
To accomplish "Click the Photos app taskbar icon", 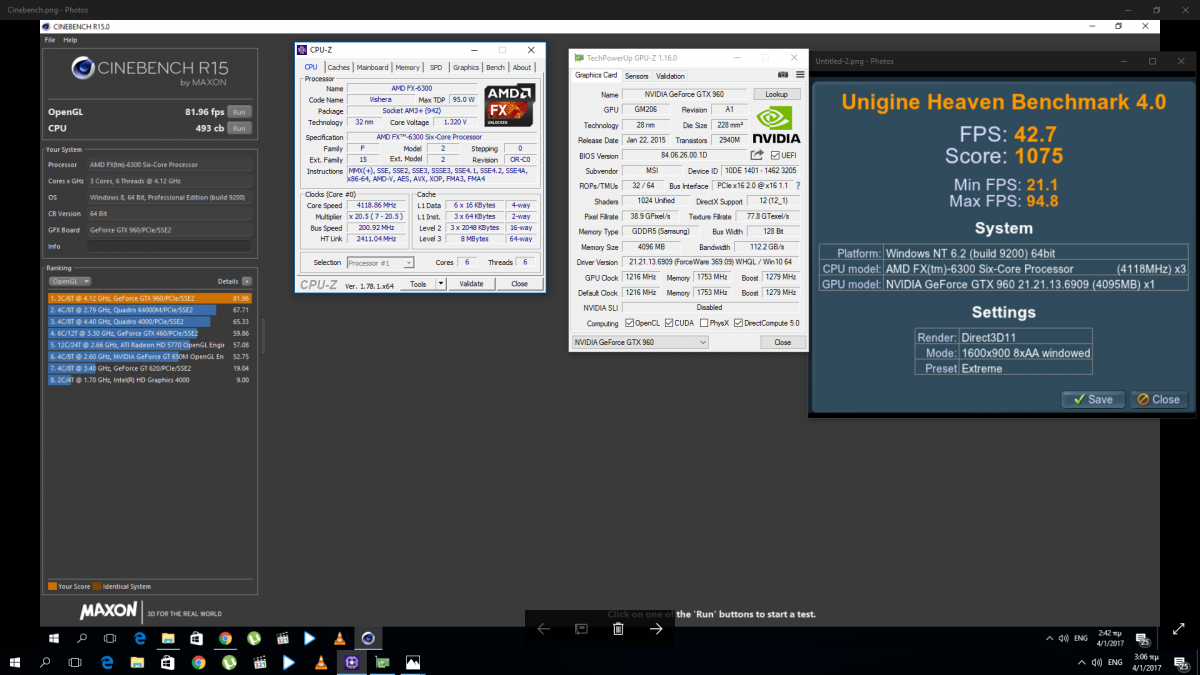I will [412, 662].
